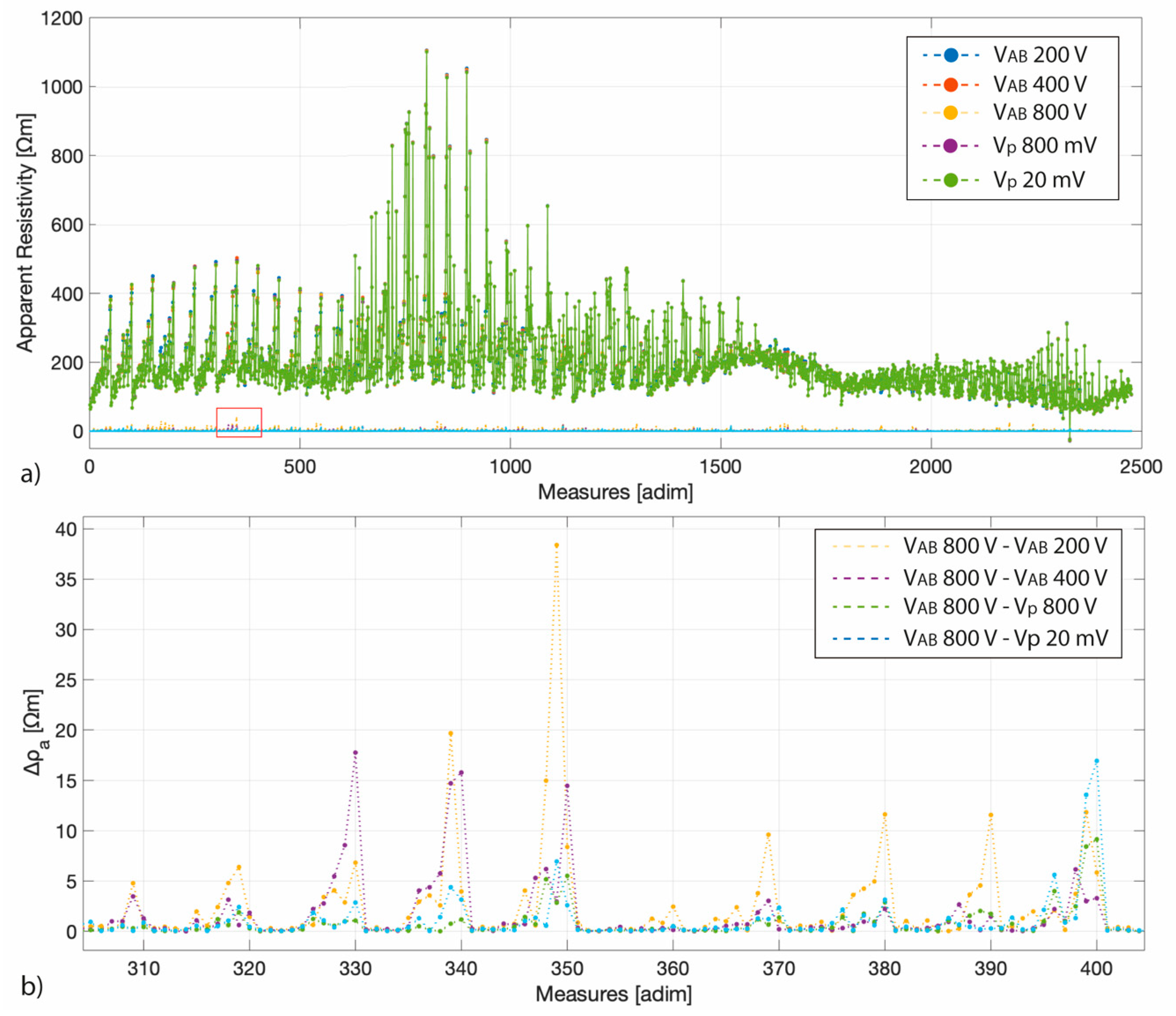Screen dimensions: 1176x1016
Task: Click 'VAB 800 V - Vp 800 V' legend entry
Action: click(x=964, y=607)
